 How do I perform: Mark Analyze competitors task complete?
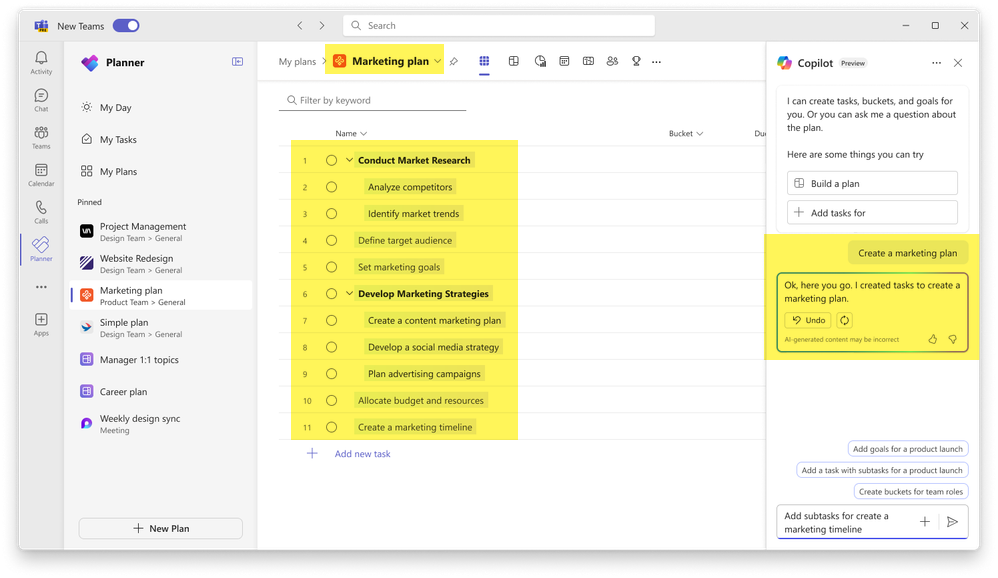point(331,187)
